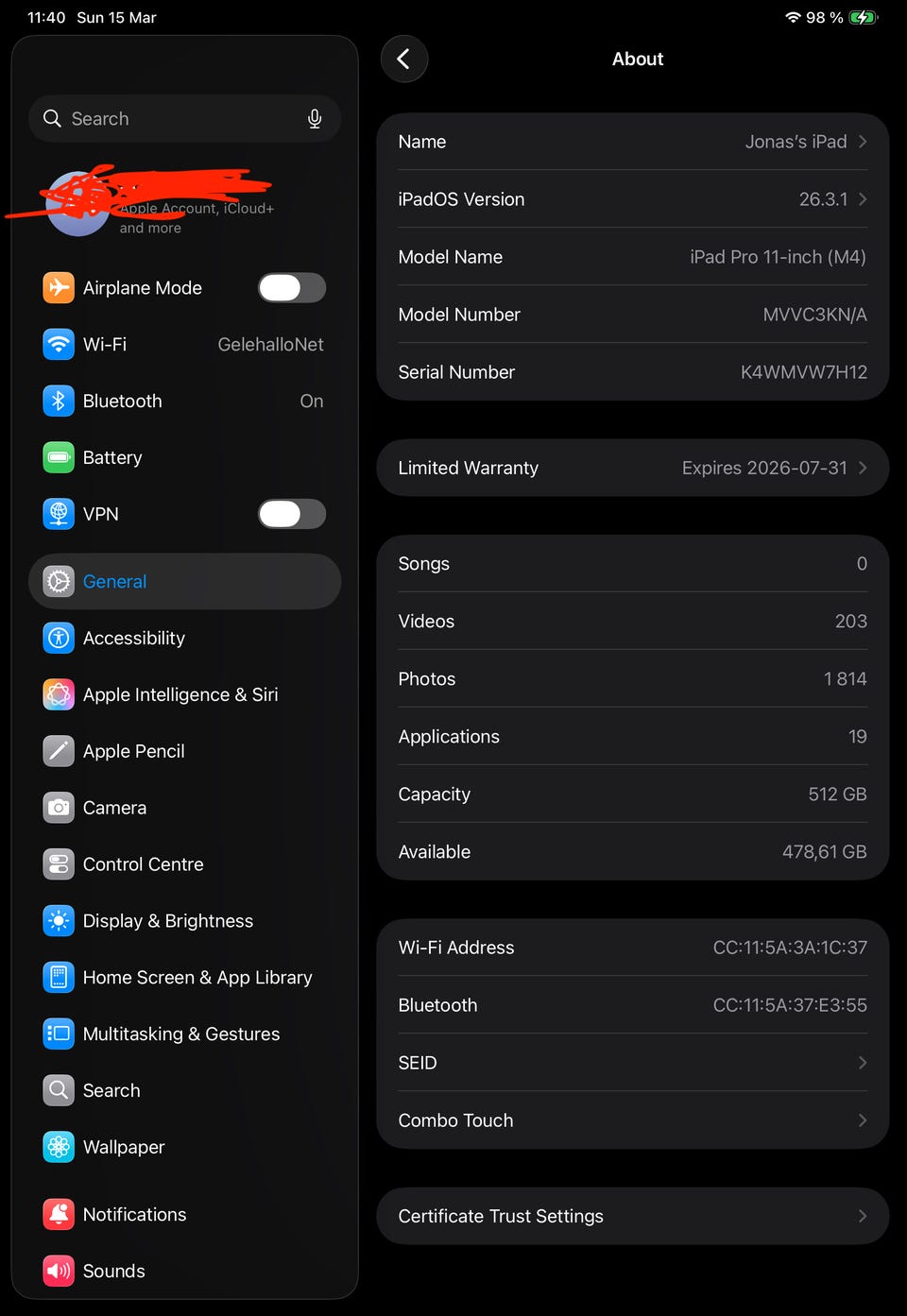Tap the Combo Touch label
Viewport: 907px width, 1316px height.
coord(455,1120)
